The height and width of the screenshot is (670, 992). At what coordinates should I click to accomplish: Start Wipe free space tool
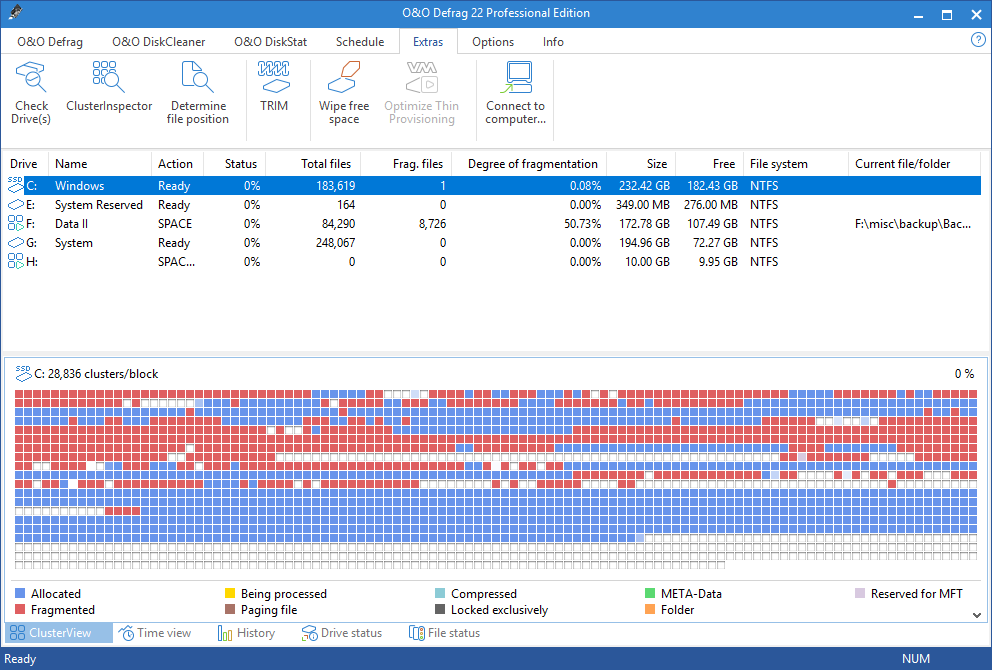[344, 93]
